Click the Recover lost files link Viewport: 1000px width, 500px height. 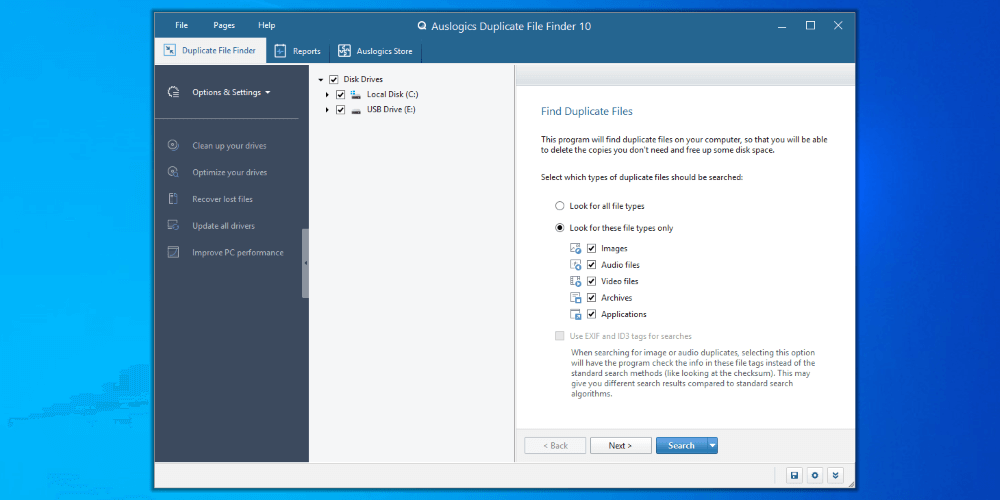tap(223, 199)
